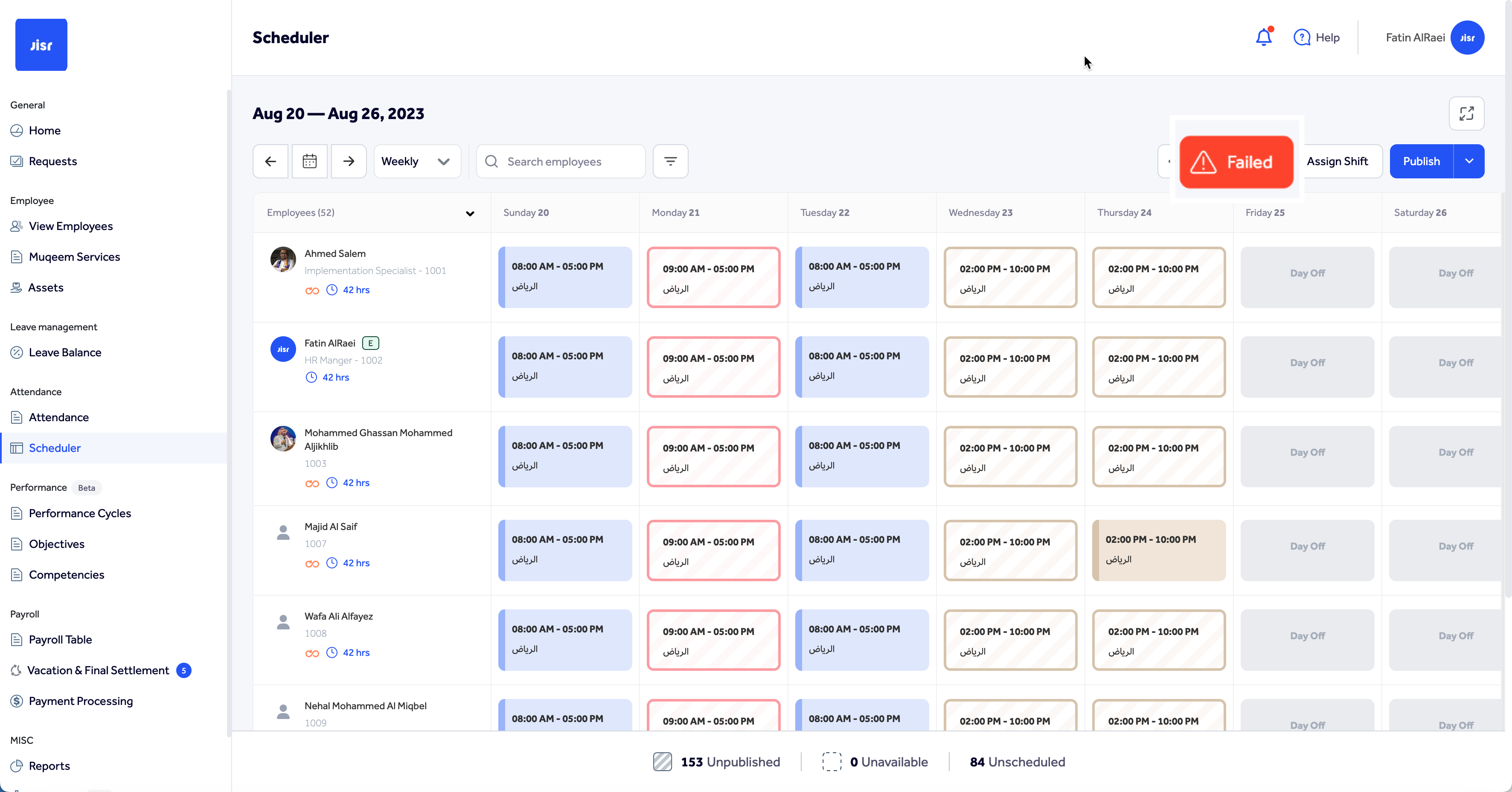1512x792 pixels.
Task: Click the previous week arrow
Action: tap(270, 161)
